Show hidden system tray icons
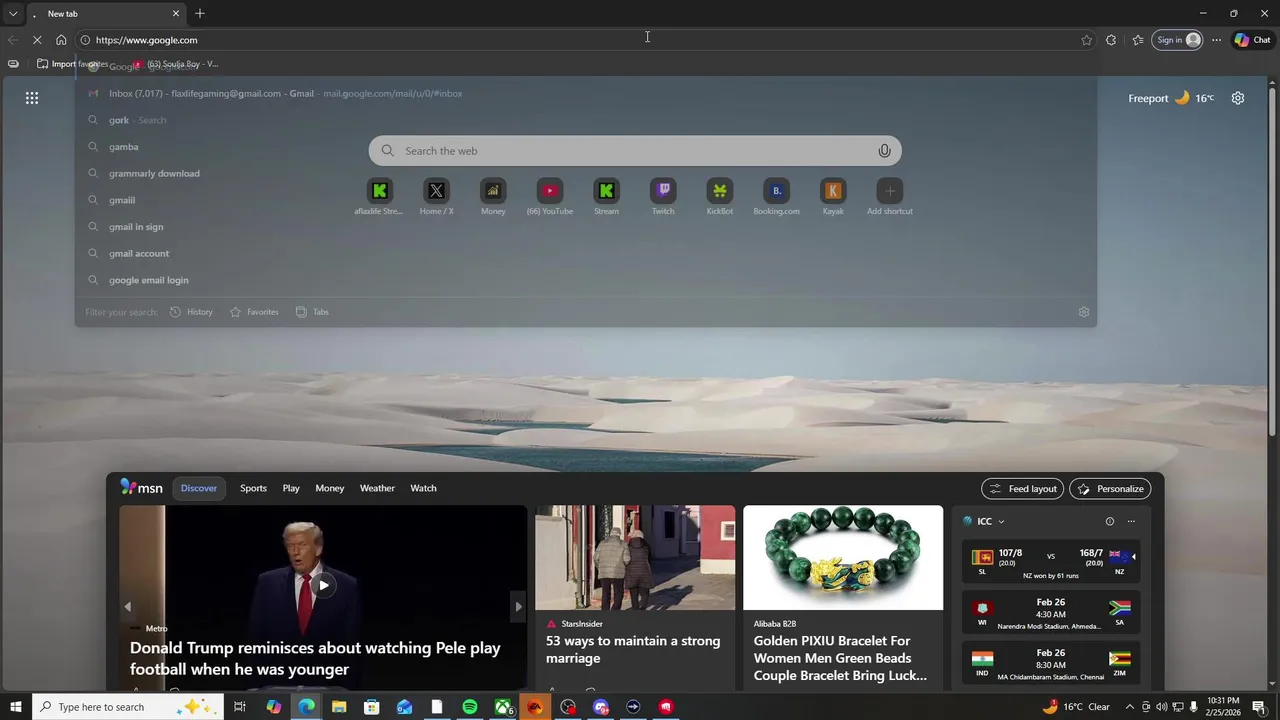 click(1130, 707)
